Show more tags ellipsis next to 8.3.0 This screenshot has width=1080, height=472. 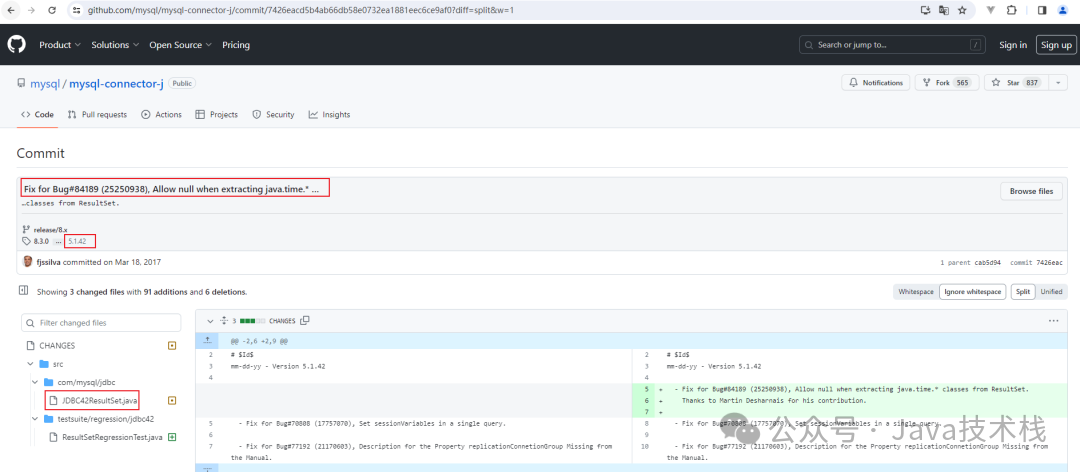57,241
